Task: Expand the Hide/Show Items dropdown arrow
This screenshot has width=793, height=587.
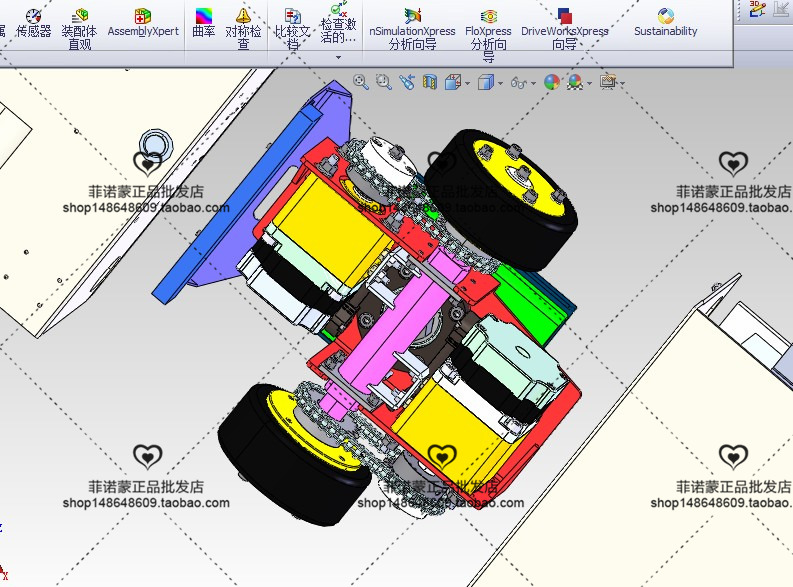Action: pos(533,83)
